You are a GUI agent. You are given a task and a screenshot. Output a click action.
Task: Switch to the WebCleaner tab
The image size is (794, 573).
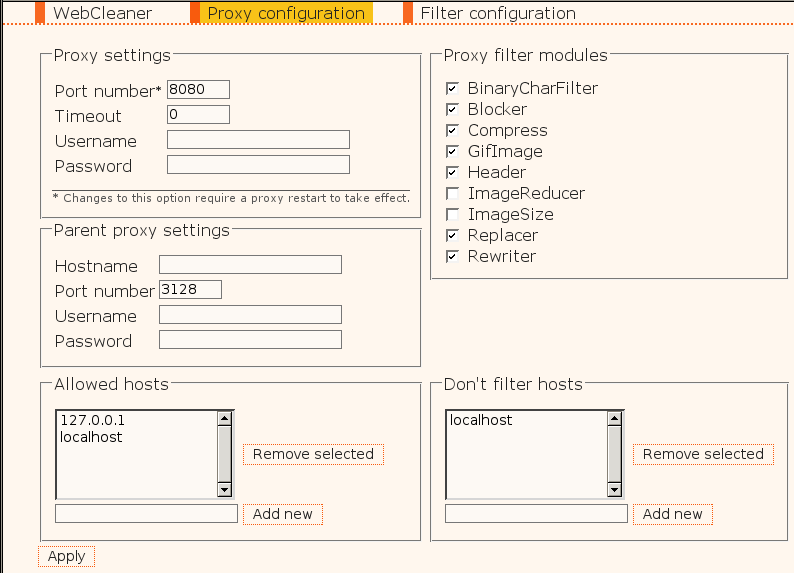tap(101, 13)
